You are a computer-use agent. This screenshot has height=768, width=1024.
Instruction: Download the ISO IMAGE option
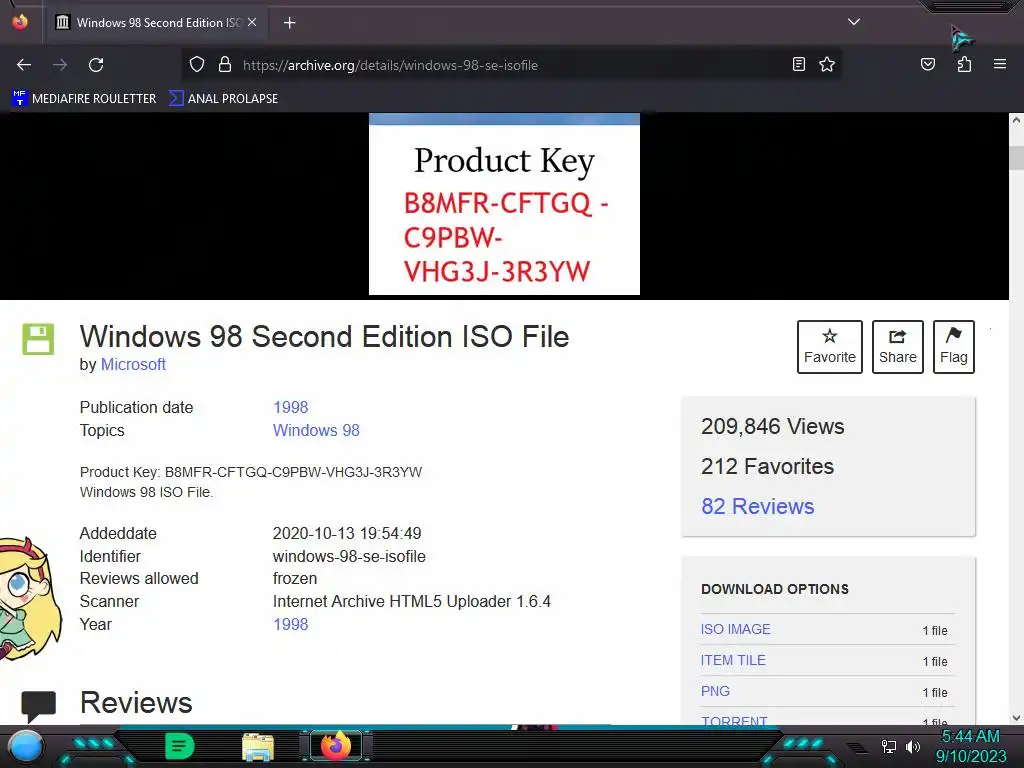click(x=735, y=629)
